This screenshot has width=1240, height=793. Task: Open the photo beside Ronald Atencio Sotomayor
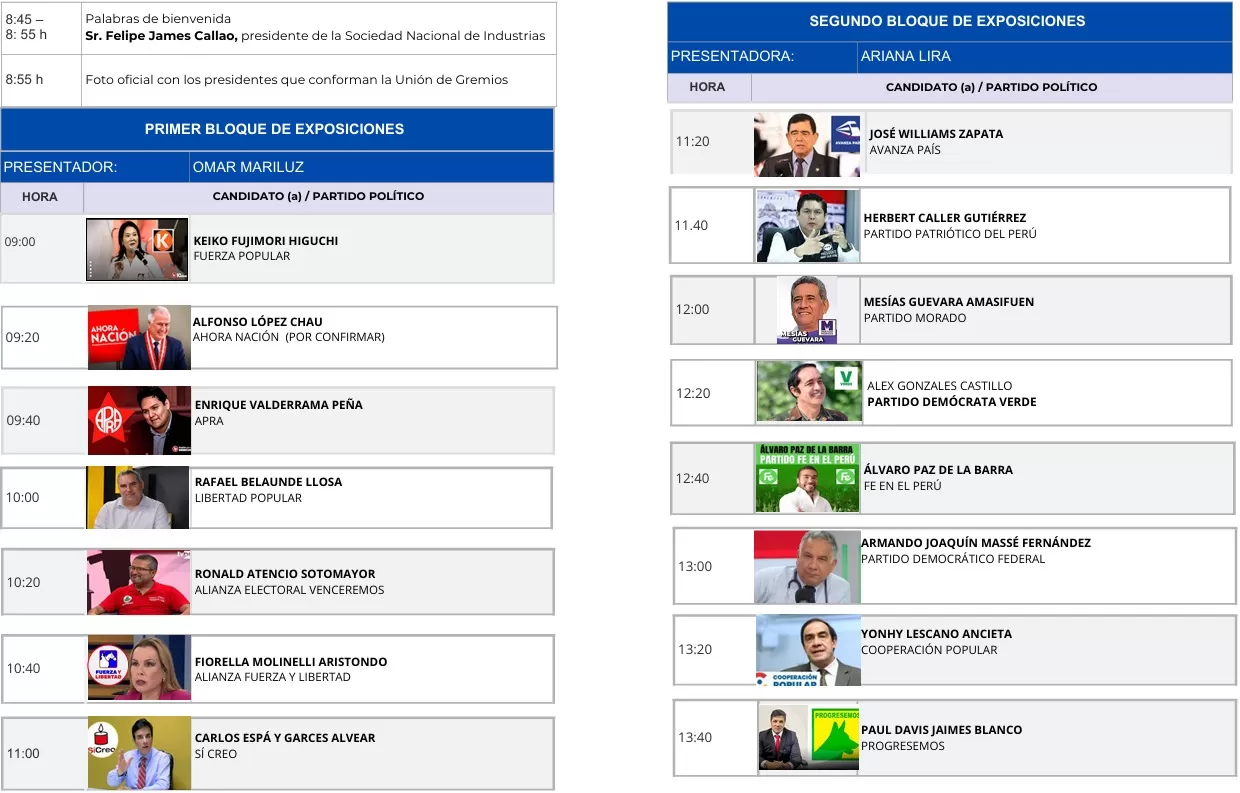138,581
